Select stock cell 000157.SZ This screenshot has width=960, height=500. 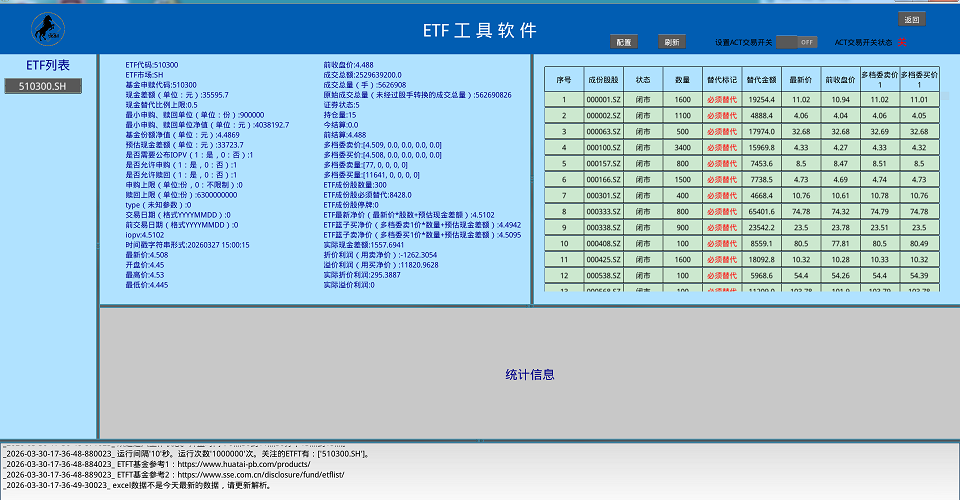pos(604,163)
